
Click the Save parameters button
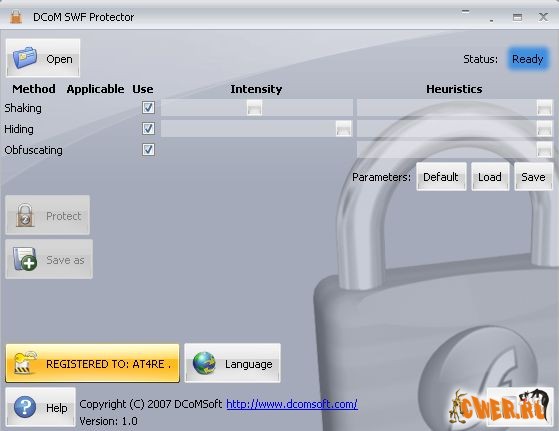click(x=533, y=177)
